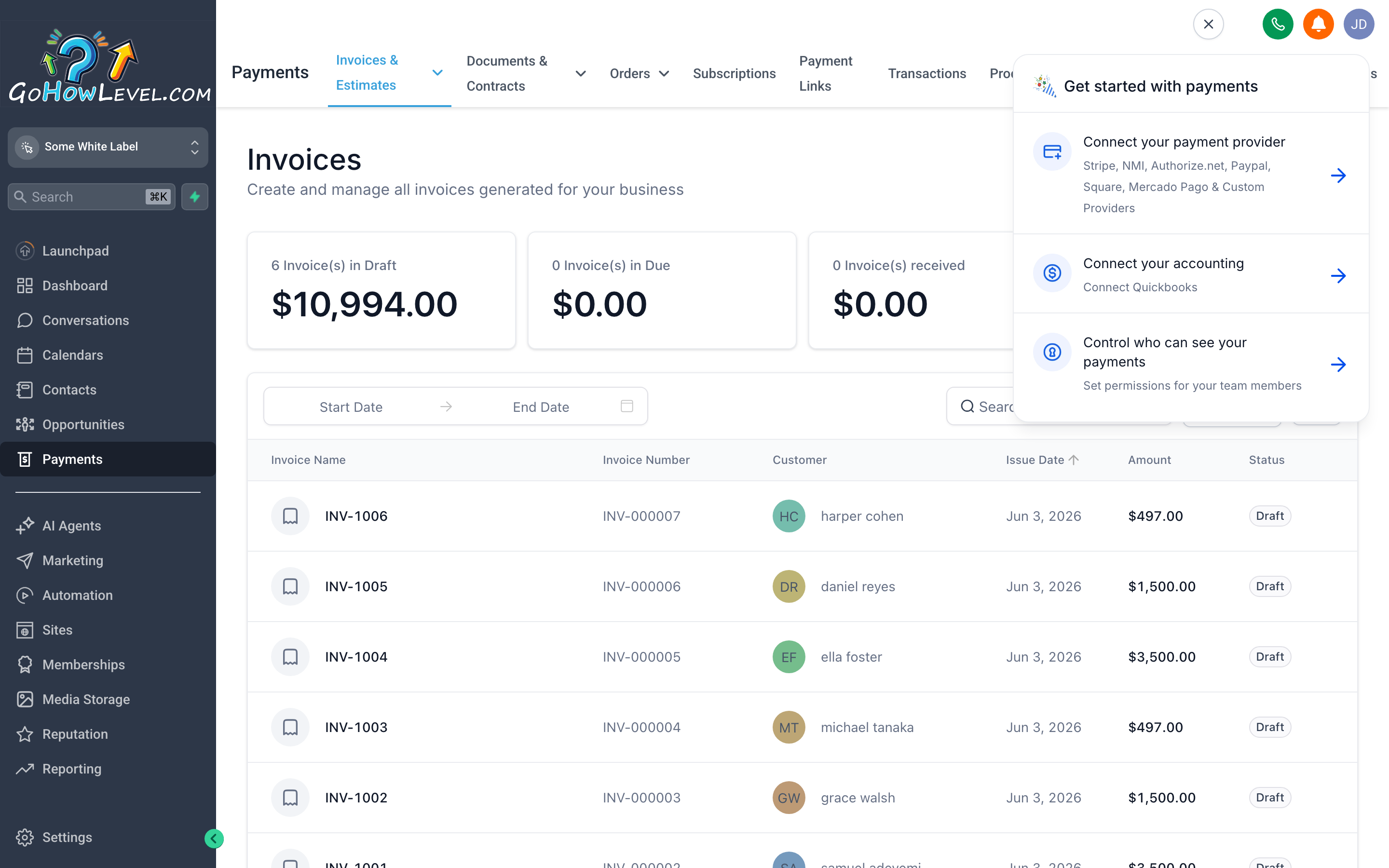Screen dimensions: 1389x868
Task: Click the INV-1005 invoice row icon
Action: pos(290,586)
